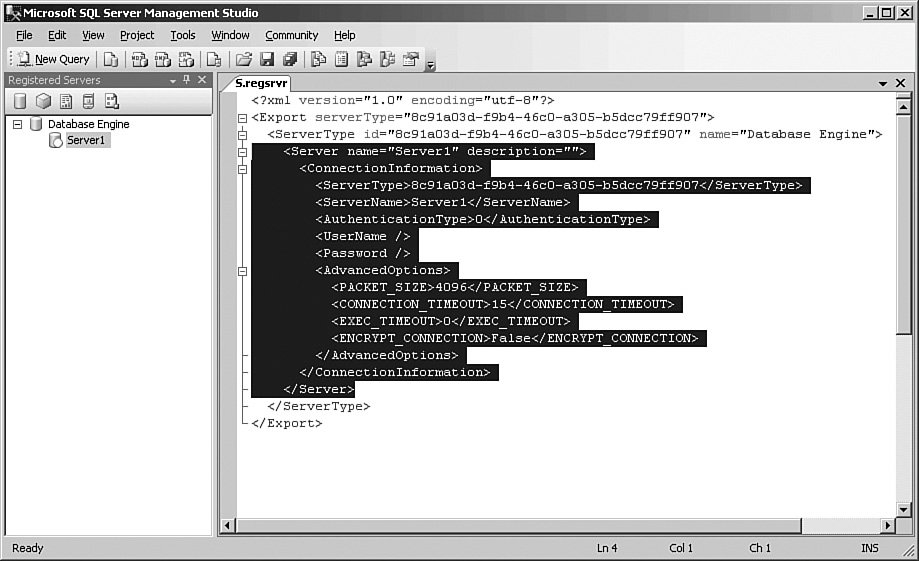Click the AuthenticationType XML line
This screenshot has height=561, width=919.
(x=483, y=219)
